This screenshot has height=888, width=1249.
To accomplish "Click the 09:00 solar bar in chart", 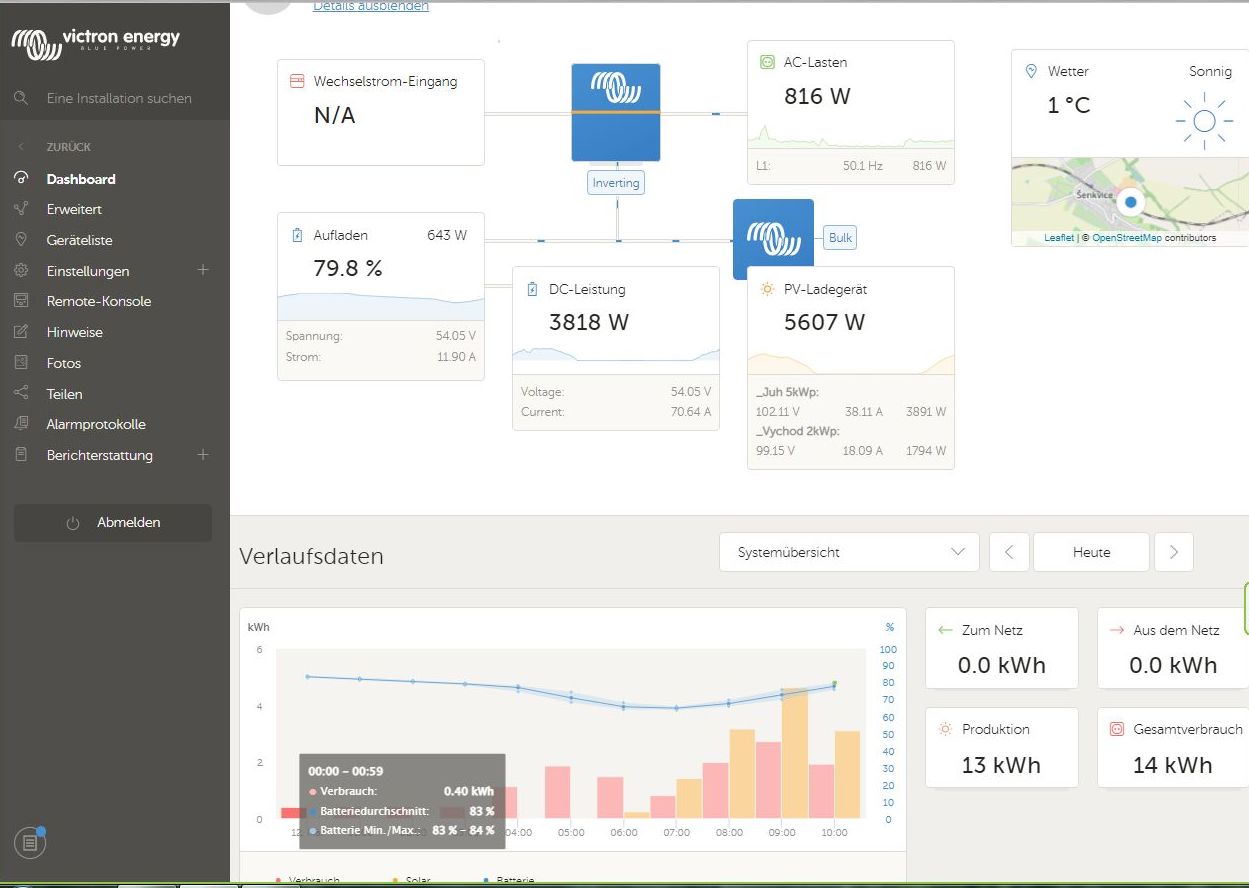I will click(x=795, y=754).
